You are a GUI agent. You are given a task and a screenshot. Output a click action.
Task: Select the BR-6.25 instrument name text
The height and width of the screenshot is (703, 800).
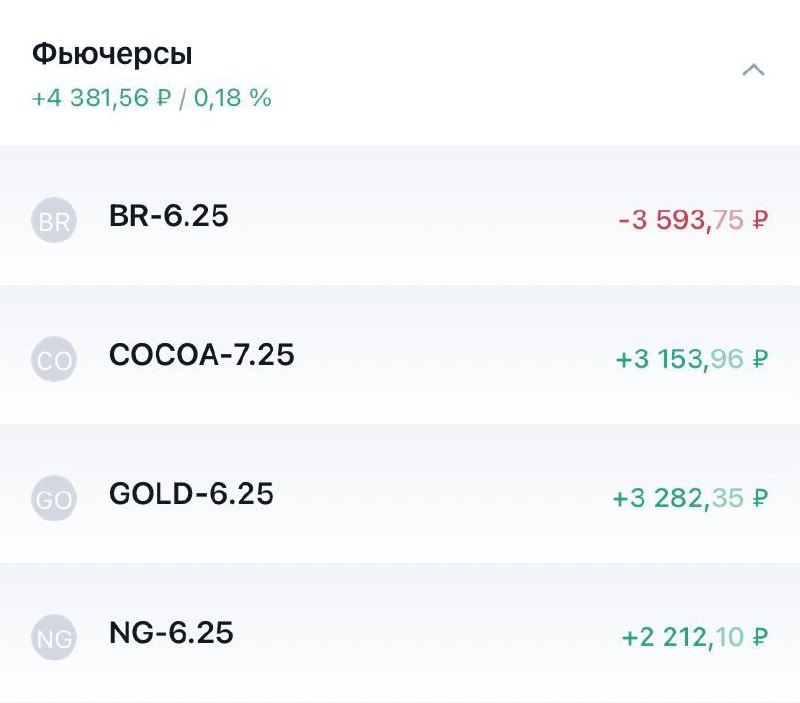click(x=168, y=216)
